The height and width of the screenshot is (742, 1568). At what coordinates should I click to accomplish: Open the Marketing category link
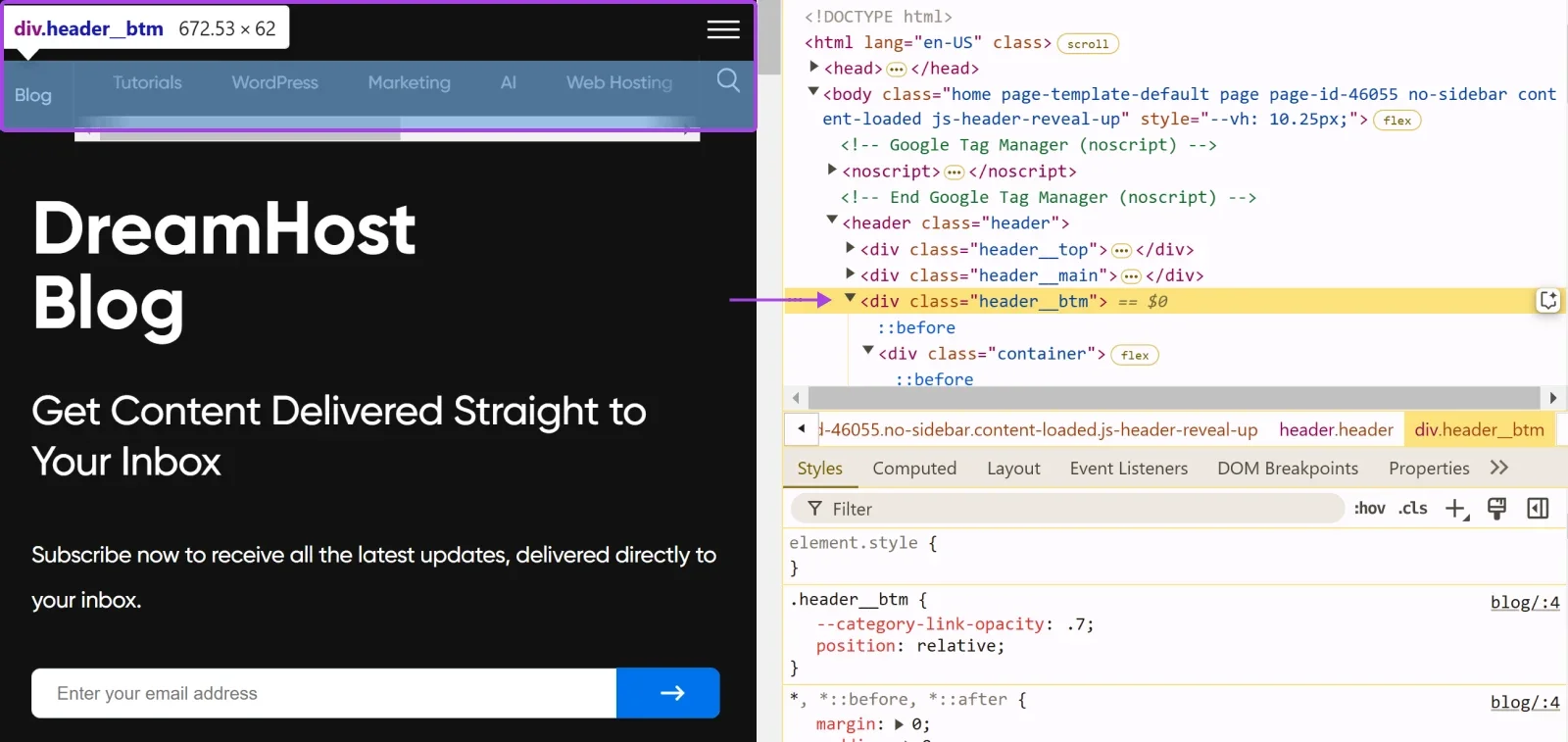click(409, 82)
